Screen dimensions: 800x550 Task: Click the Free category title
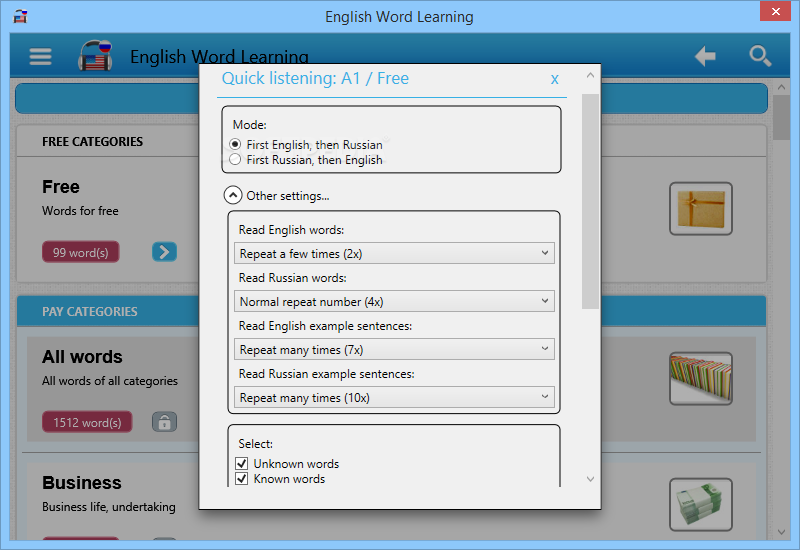click(61, 187)
